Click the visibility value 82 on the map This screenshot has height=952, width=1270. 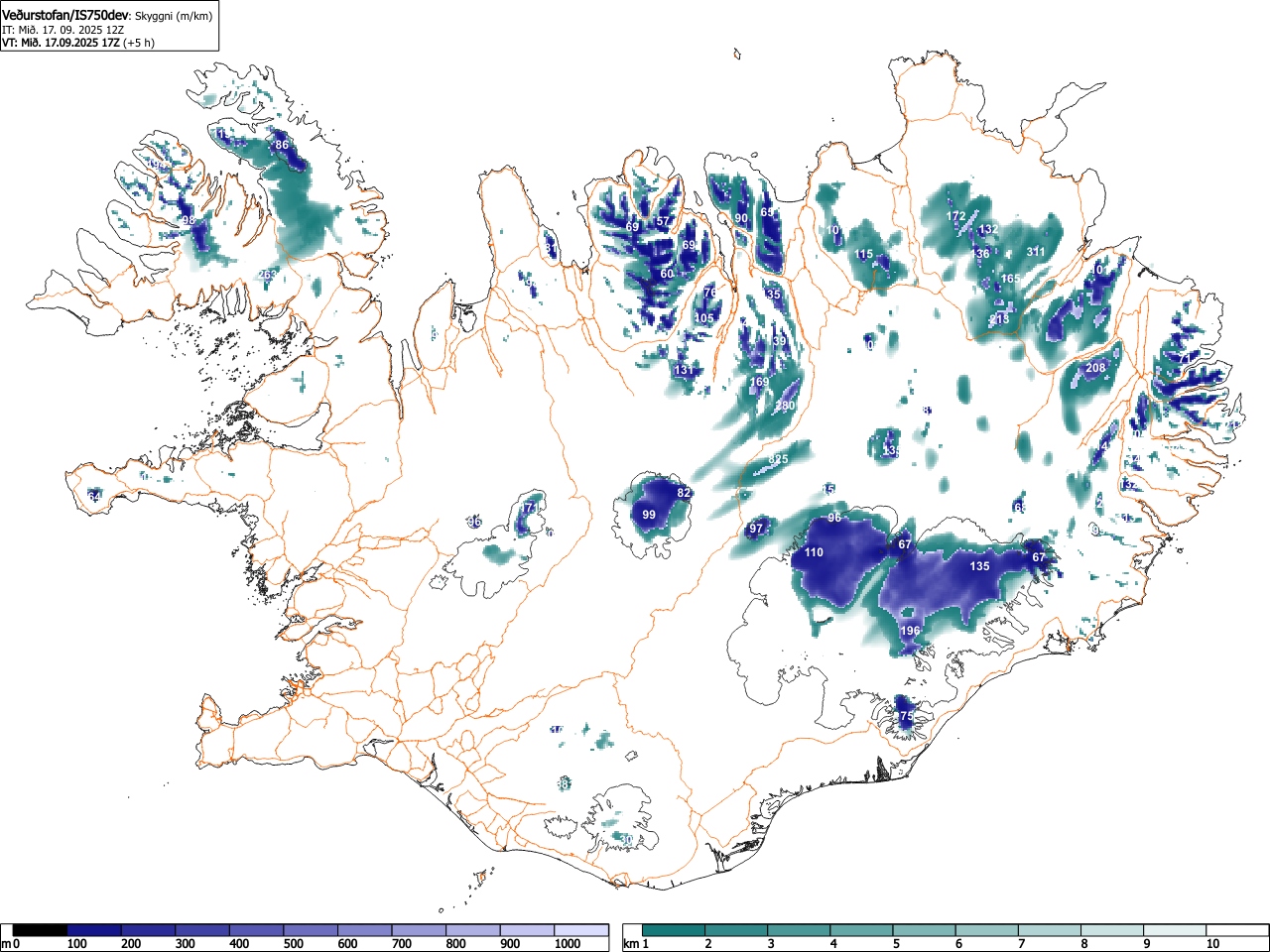[683, 493]
